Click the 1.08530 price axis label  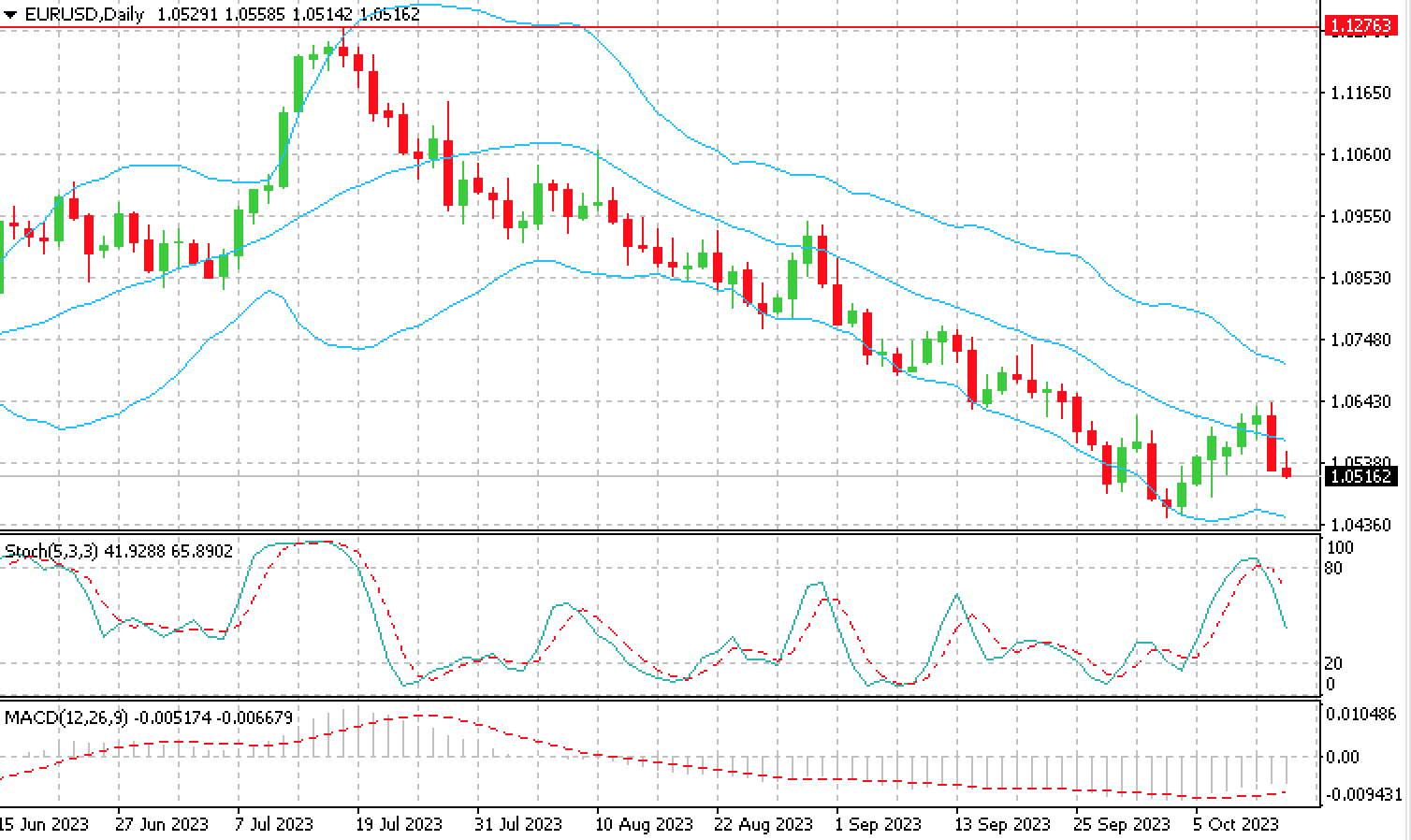pos(1360,278)
